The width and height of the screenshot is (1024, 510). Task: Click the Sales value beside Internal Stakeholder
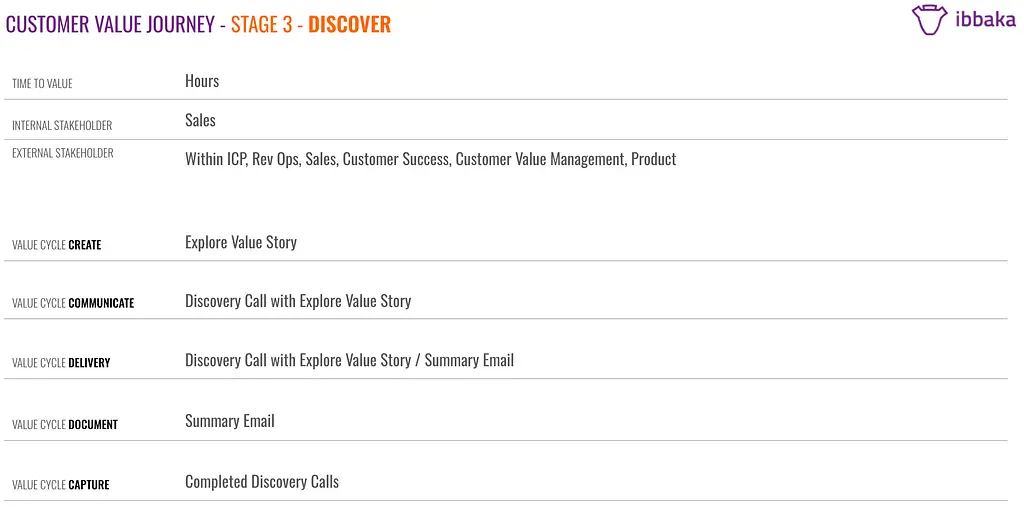tap(200, 120)
